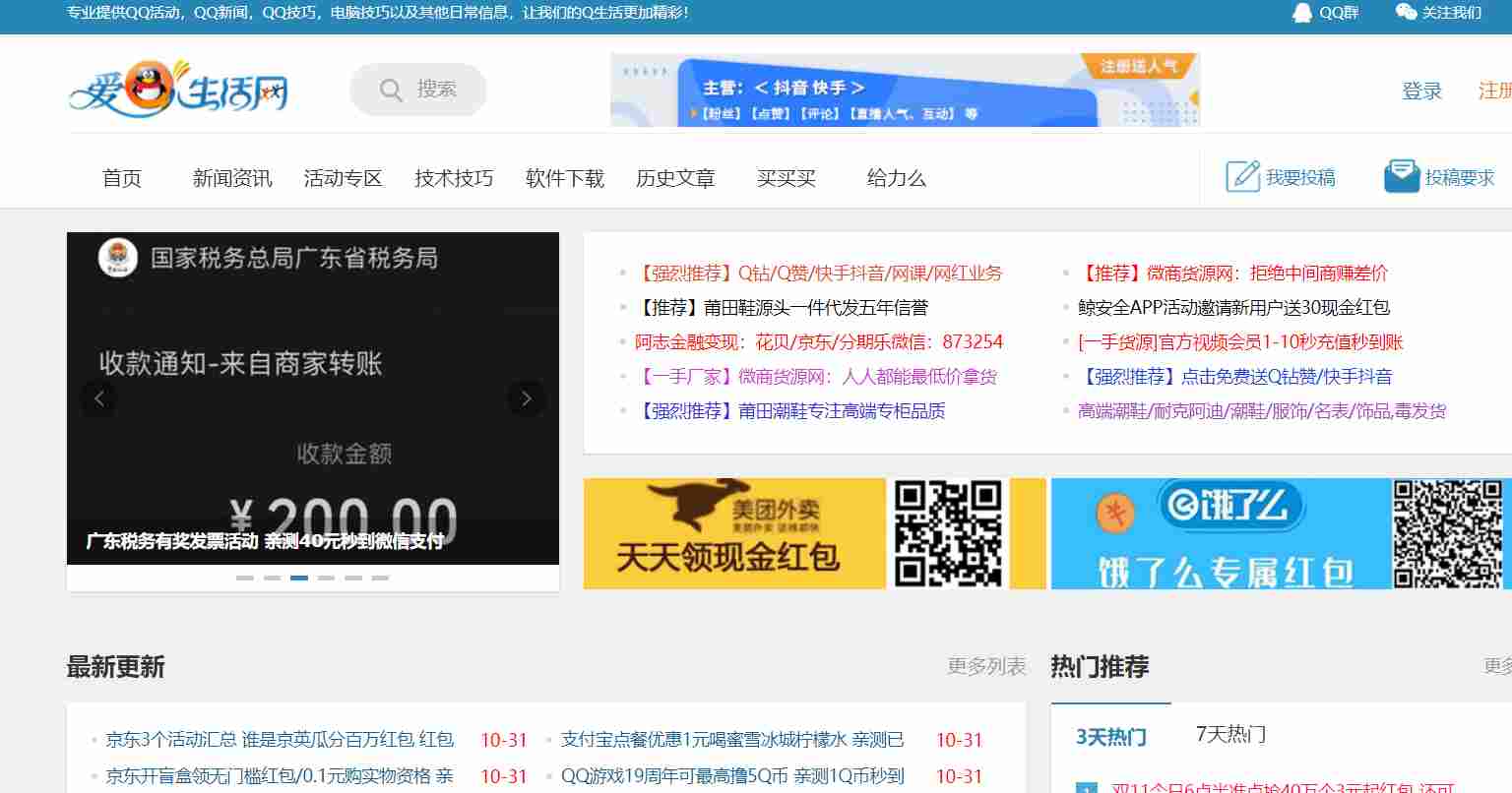Open 京东开盲盒领无门槛红包 article

280,776
